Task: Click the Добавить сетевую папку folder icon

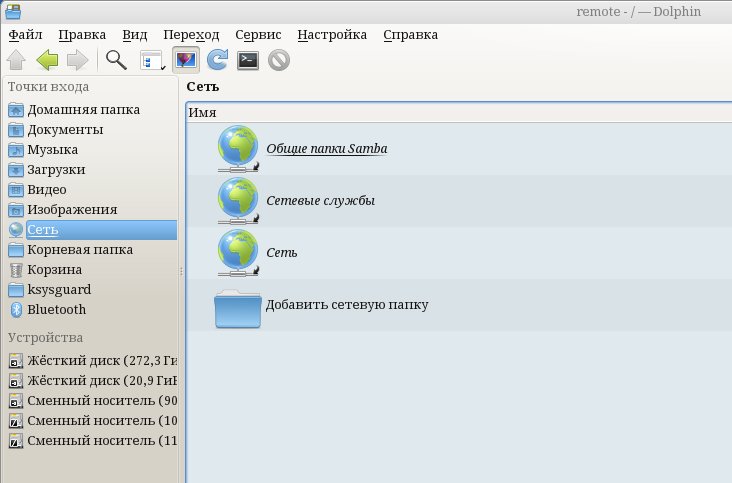Action: click(x=238, y=309)
